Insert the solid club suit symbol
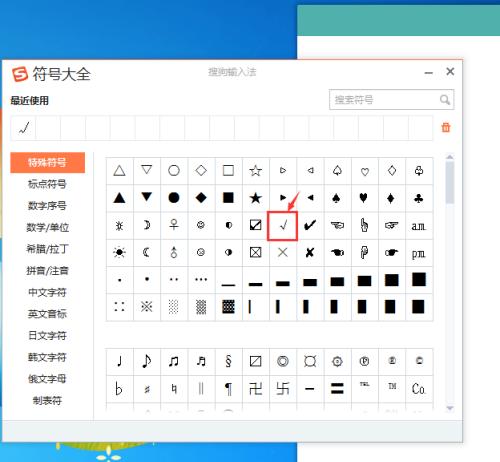 pyautogui.click(x=419, y=198)
